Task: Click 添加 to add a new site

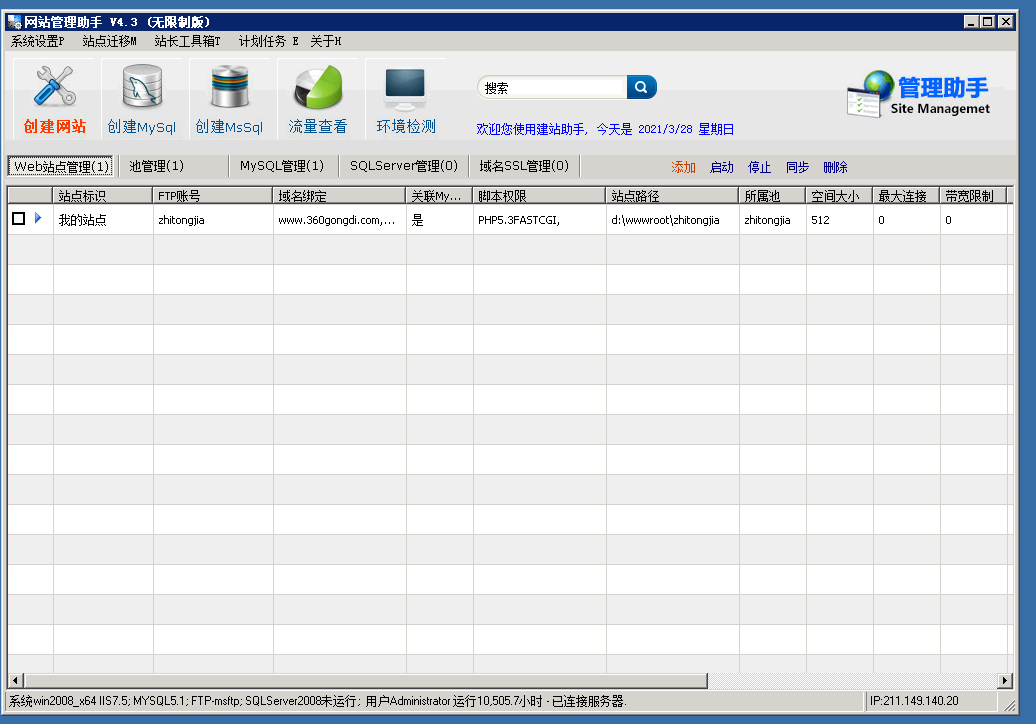Action: (x=683, y=167)
